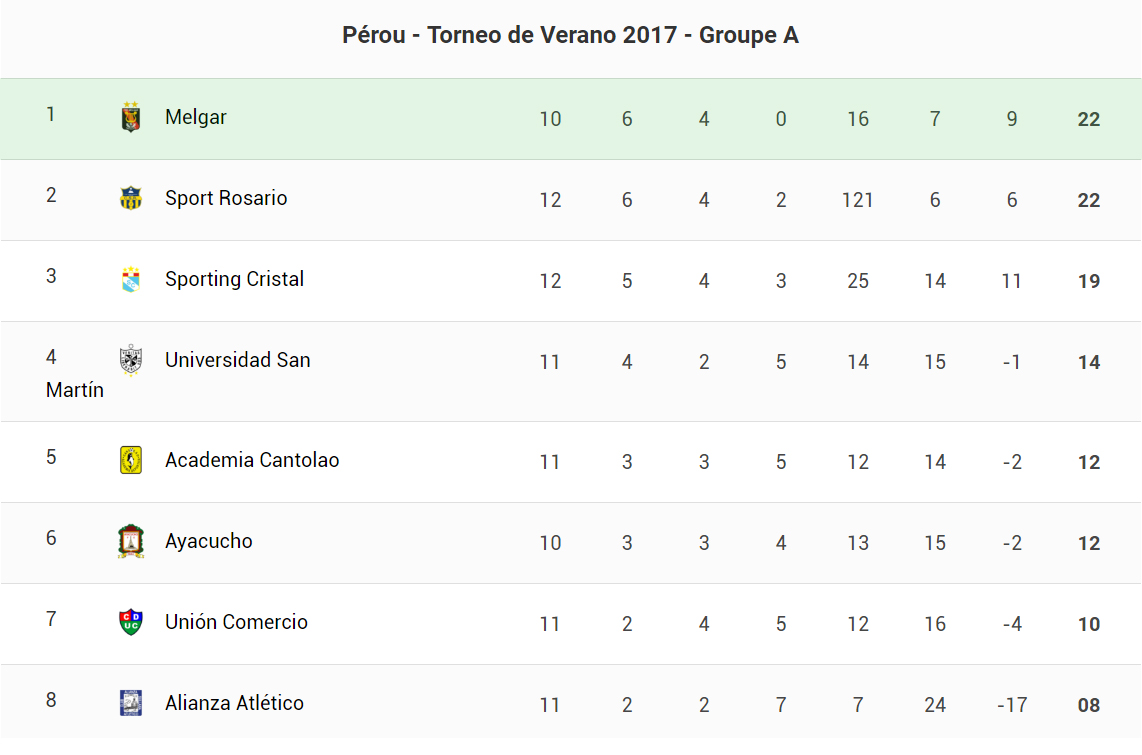This screenshot has width=1142, height=755.
Task: Click the Alianza Atlético team badge
Action: coord(130,703)
